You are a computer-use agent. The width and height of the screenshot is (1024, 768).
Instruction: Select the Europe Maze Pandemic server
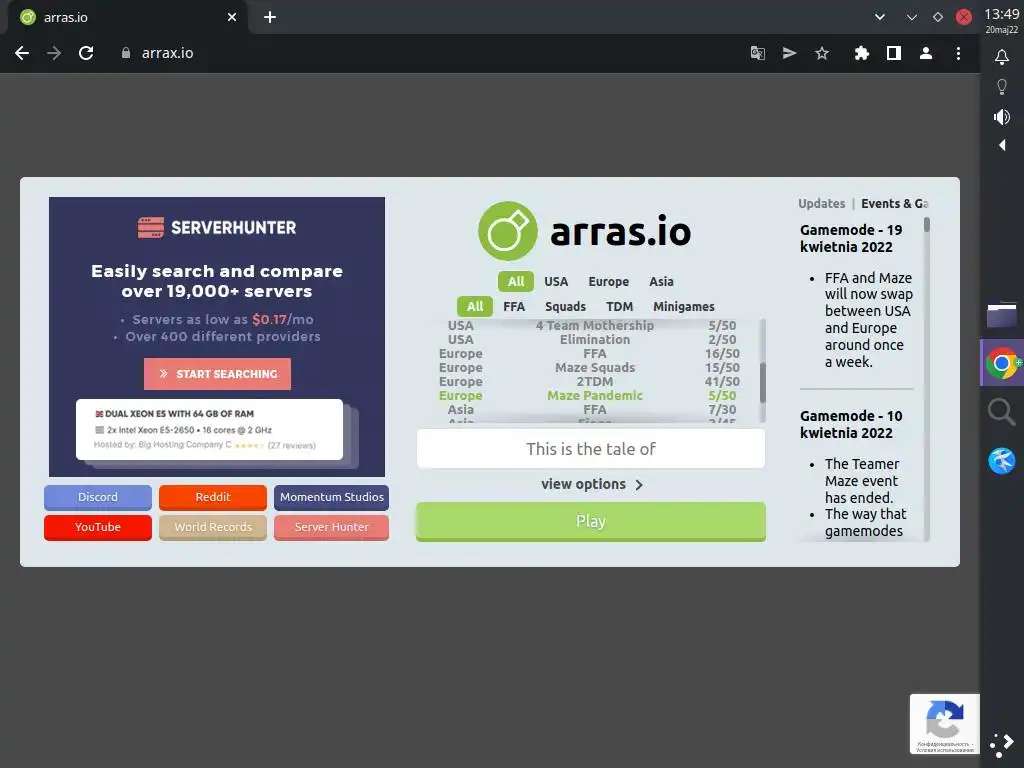click(x=588, y=396)
